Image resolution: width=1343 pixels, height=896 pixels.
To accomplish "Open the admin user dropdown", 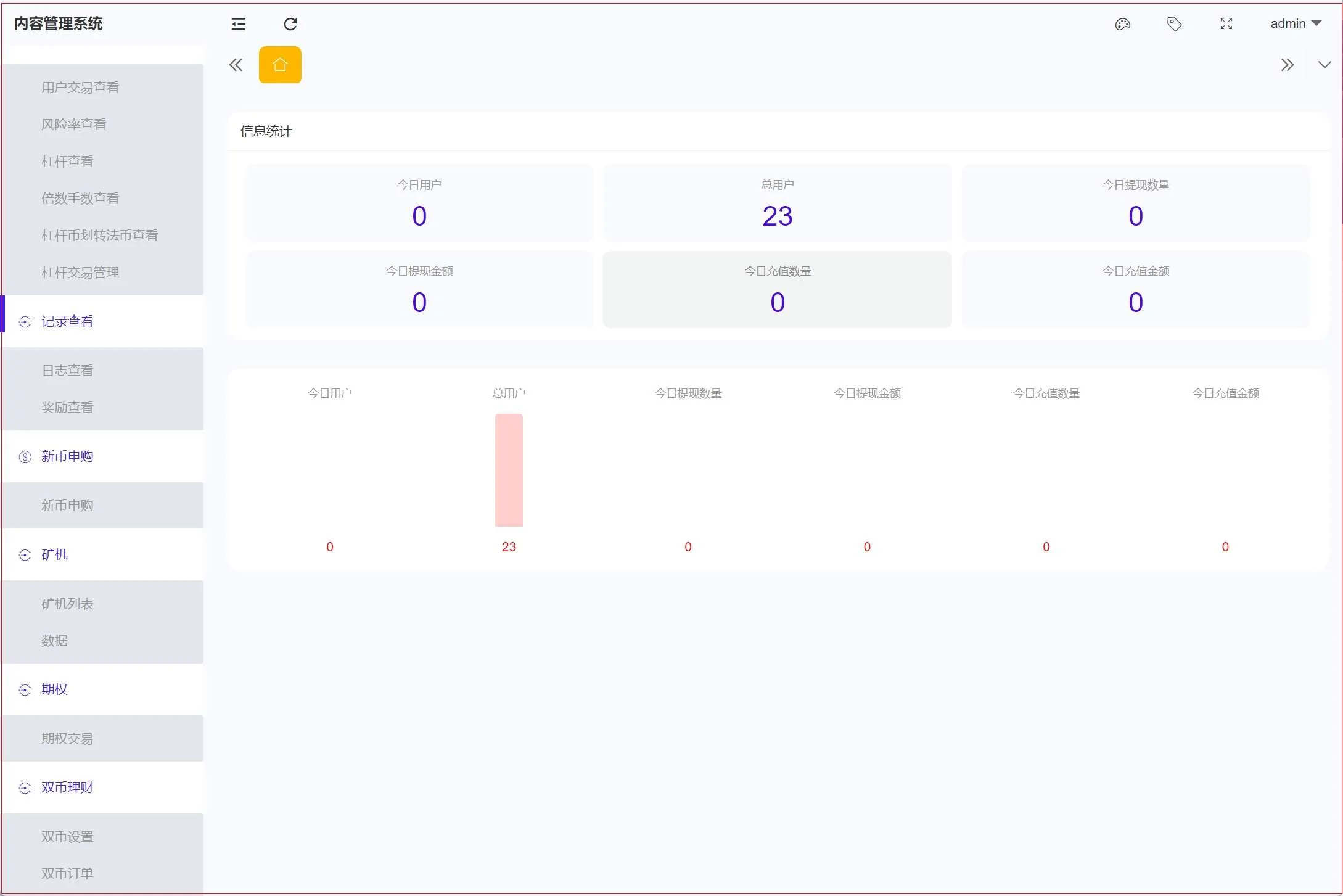I will pos(1296,23).
